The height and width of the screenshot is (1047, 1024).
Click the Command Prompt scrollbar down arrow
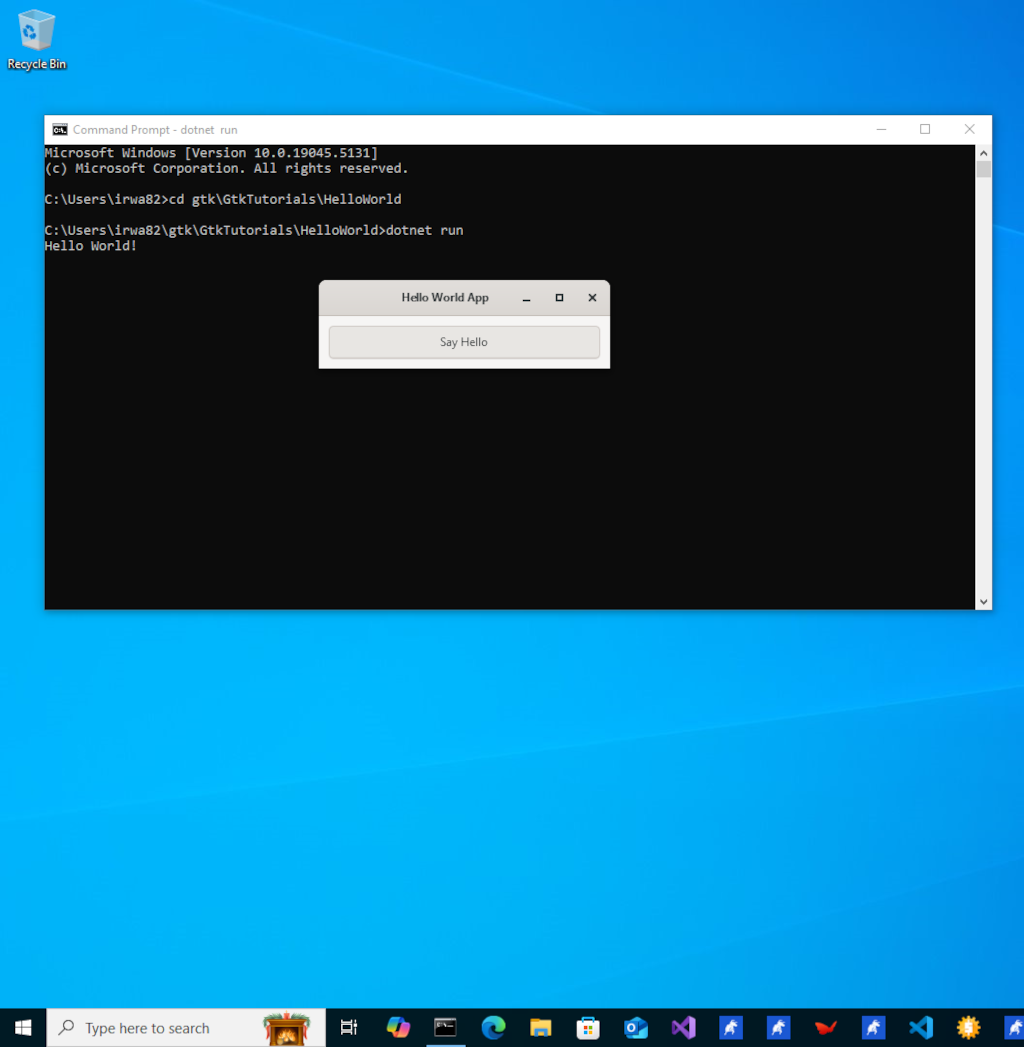point(981,601)
